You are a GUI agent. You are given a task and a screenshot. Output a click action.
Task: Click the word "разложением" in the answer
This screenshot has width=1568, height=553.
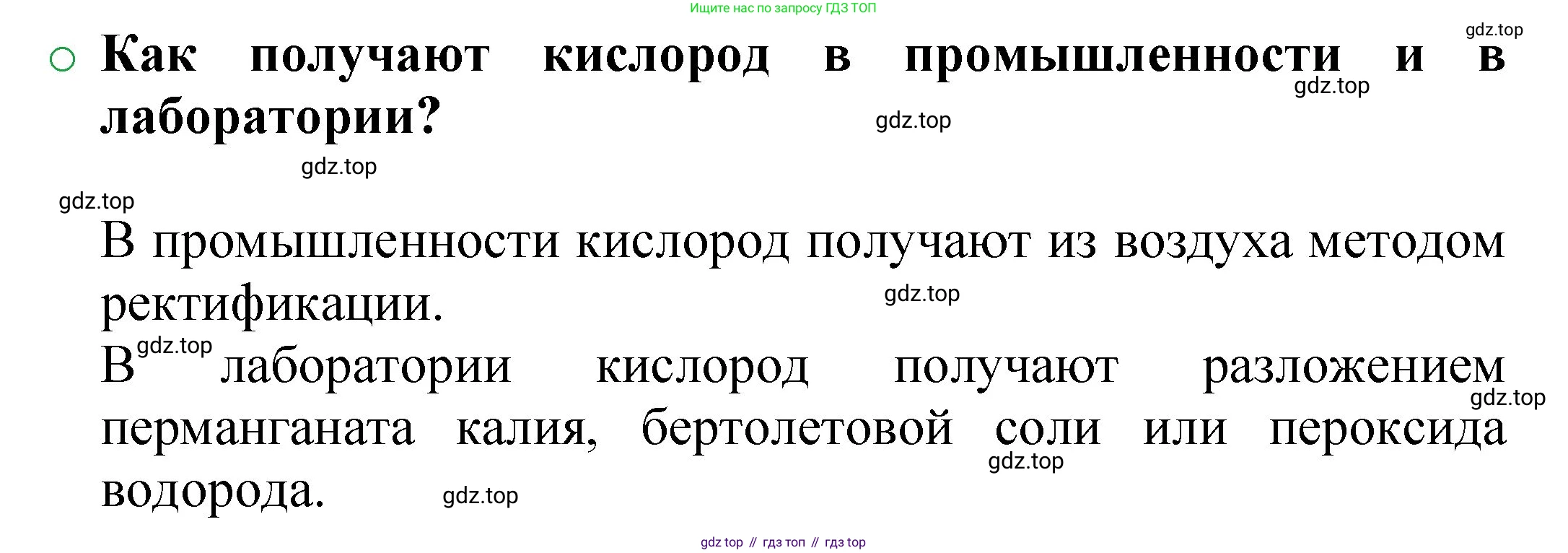click(1354, 370)
